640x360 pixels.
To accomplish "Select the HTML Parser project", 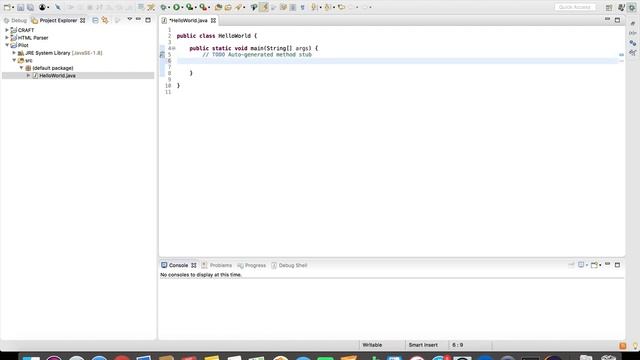I will coord(33,38).
